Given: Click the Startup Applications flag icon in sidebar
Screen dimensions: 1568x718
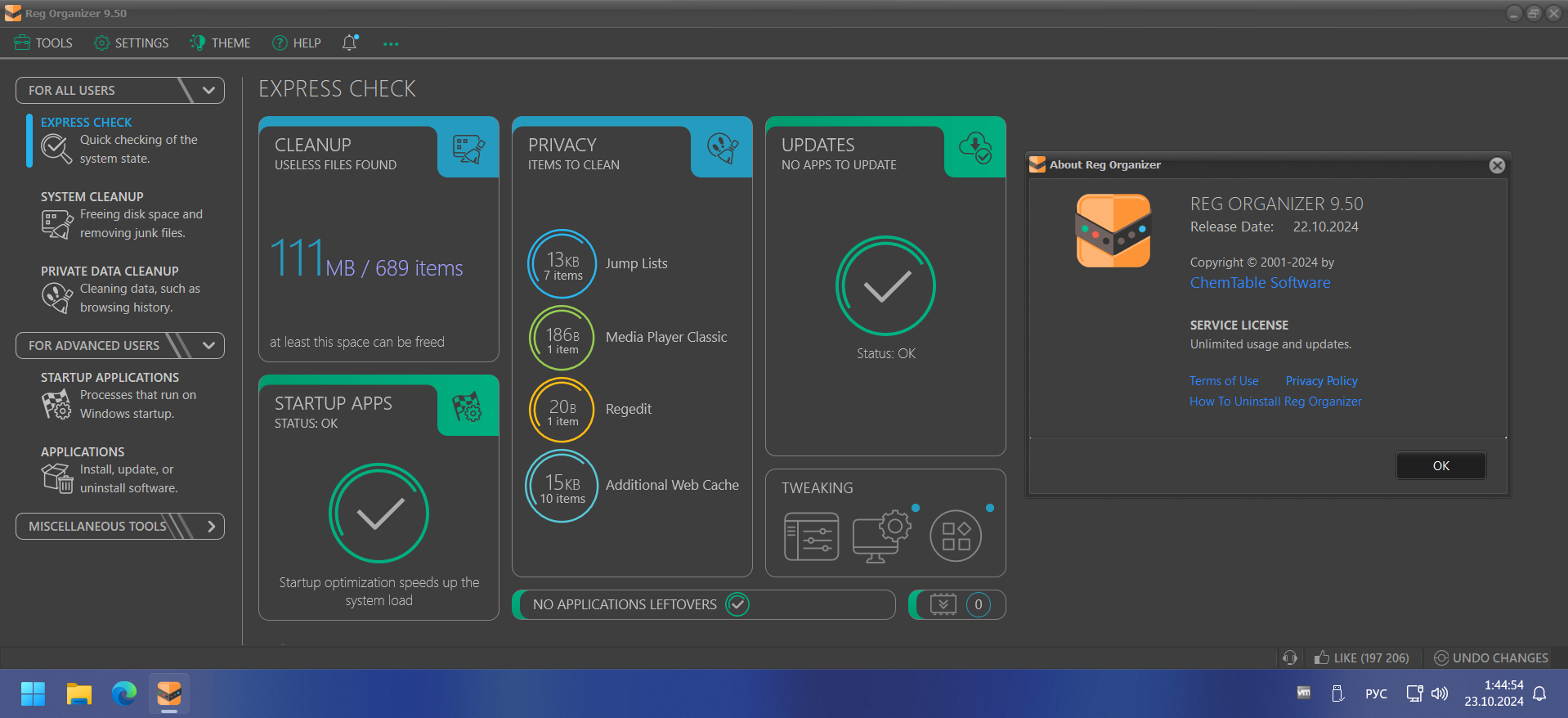Looking at the screenshot, I should 56,405.
